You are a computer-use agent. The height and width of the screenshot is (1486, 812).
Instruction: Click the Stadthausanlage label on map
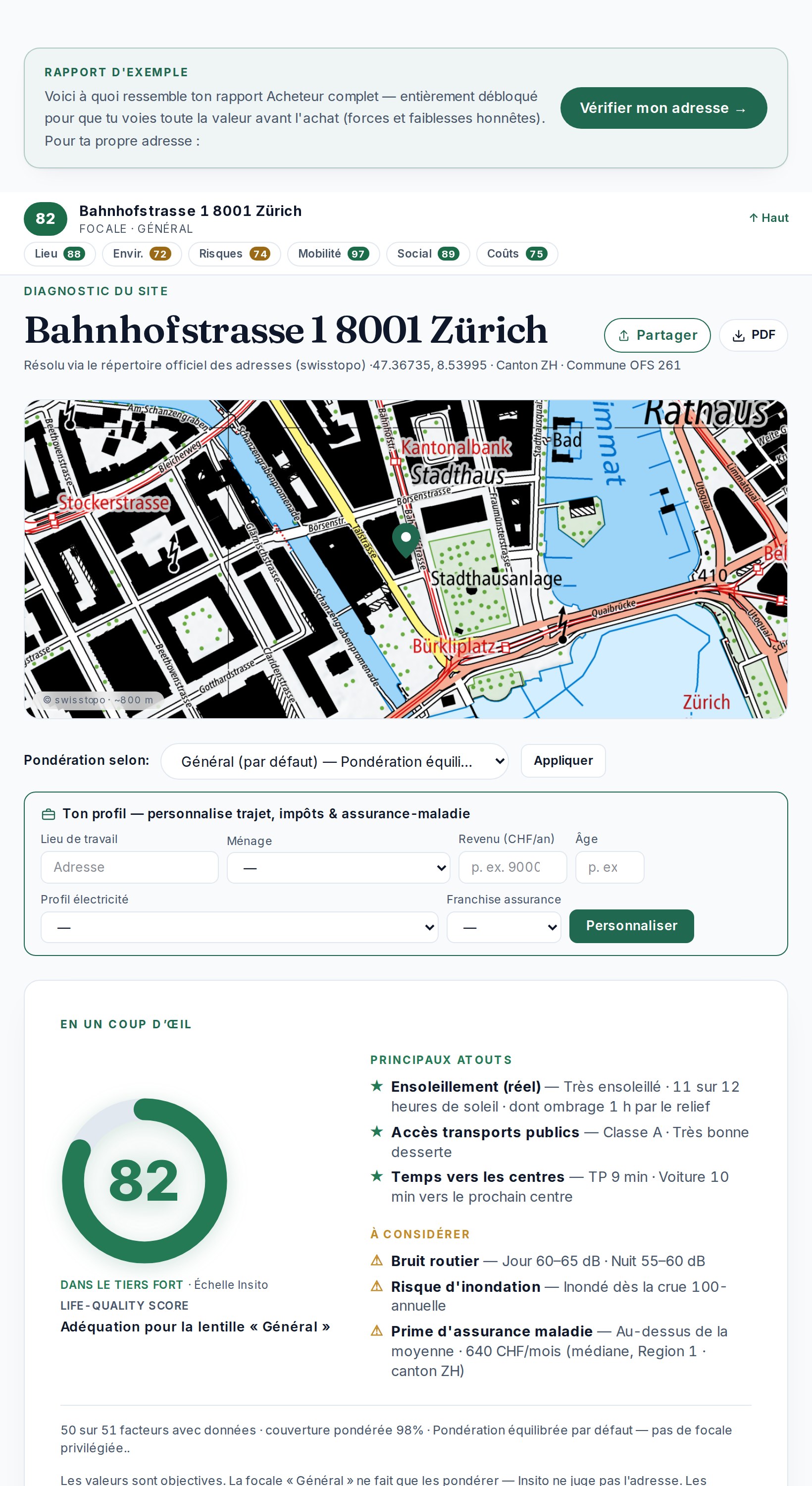coord(497,578)
